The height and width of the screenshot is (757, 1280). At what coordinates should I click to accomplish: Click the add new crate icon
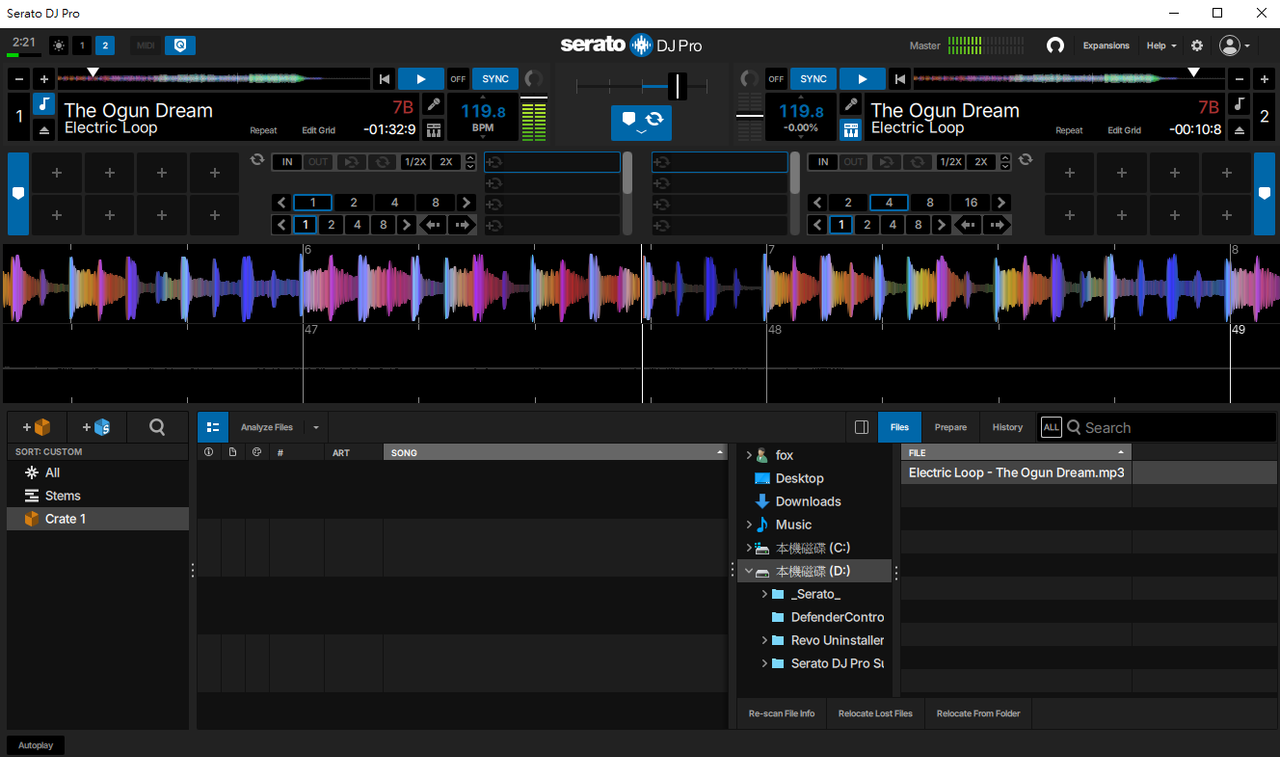click(x=37, y=427)
